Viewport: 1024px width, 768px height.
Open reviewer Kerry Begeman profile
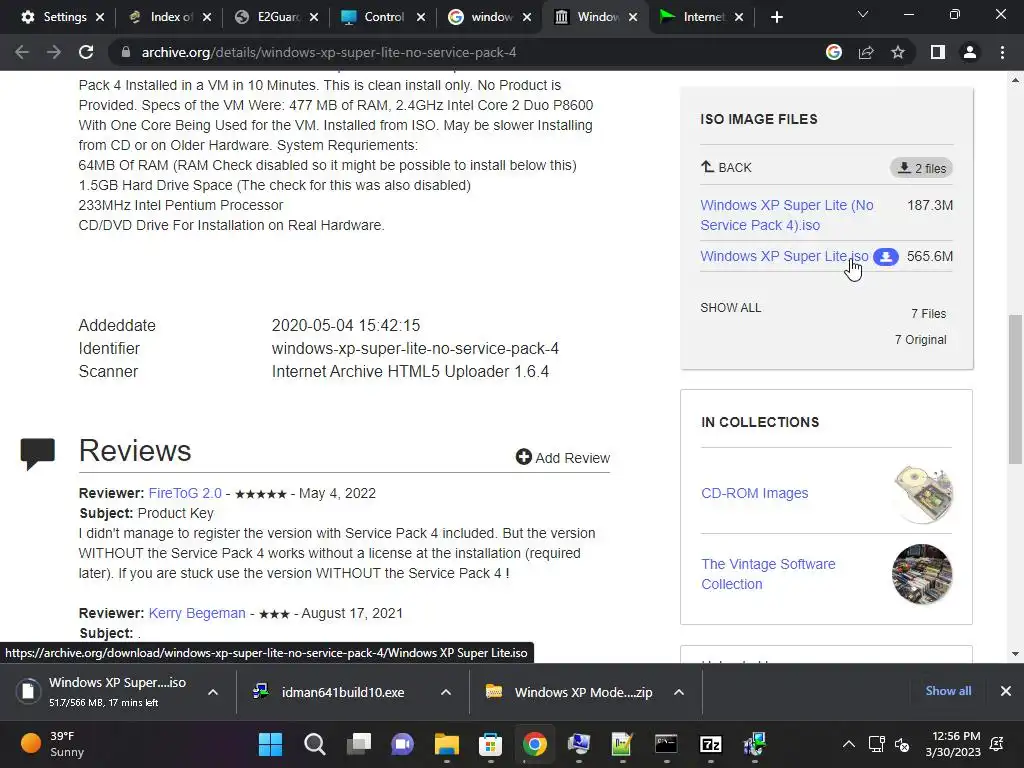197,613
